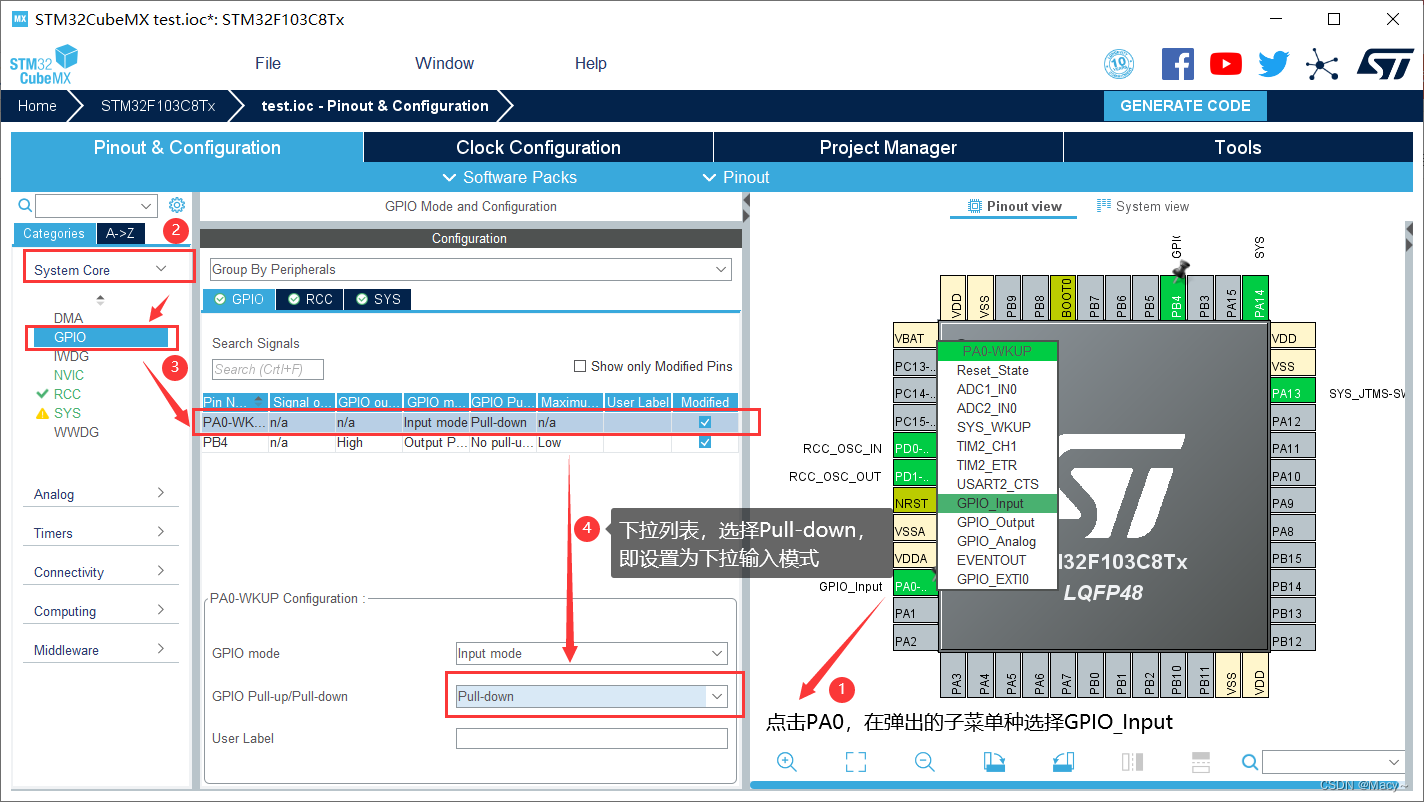
Task: Enable Show only Modified Pins
Action: point(579,365)
